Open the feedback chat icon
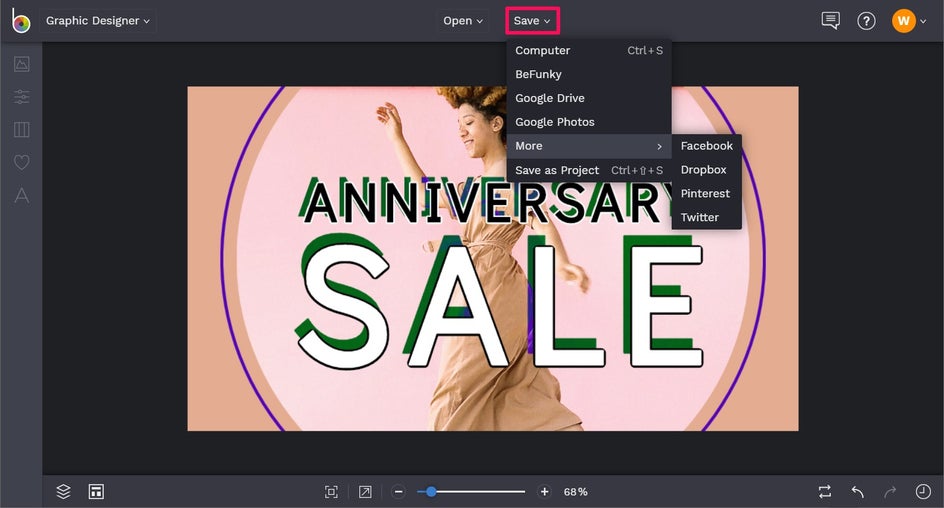Image resolution: width=944 pixels, height=508 pixels. click(830, 21)
